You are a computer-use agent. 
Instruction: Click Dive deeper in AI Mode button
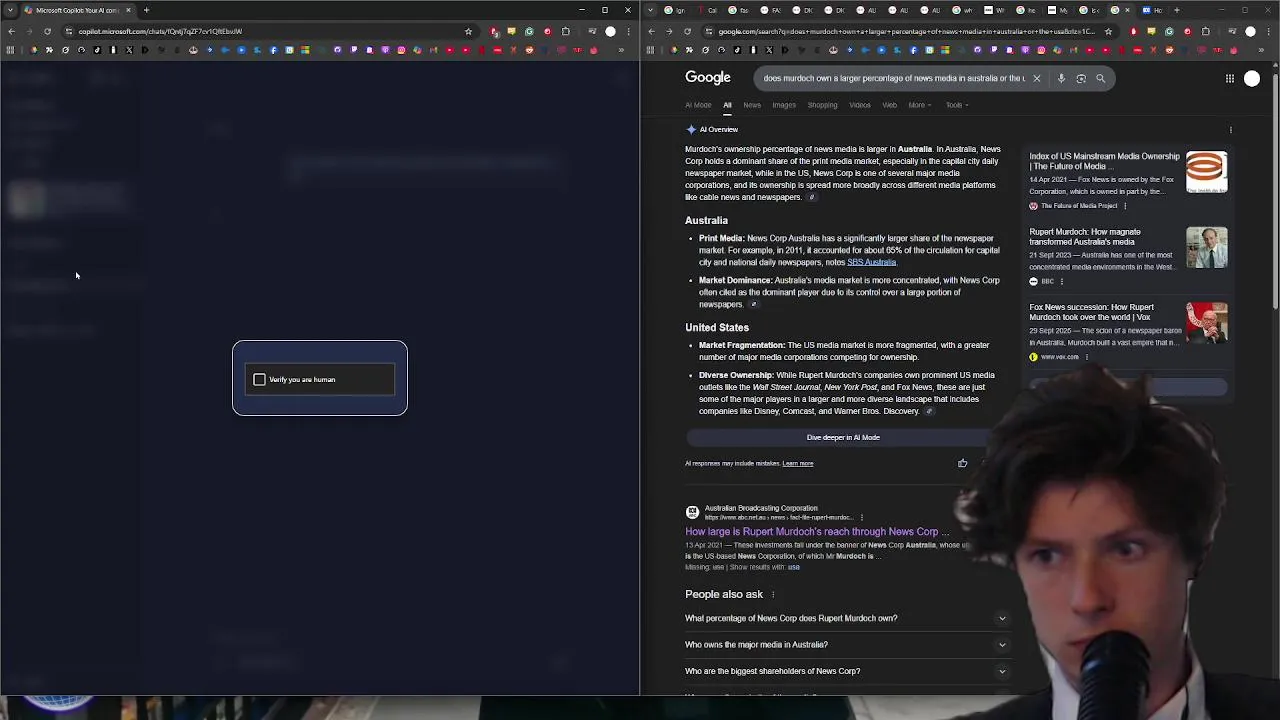click(843, 437)
